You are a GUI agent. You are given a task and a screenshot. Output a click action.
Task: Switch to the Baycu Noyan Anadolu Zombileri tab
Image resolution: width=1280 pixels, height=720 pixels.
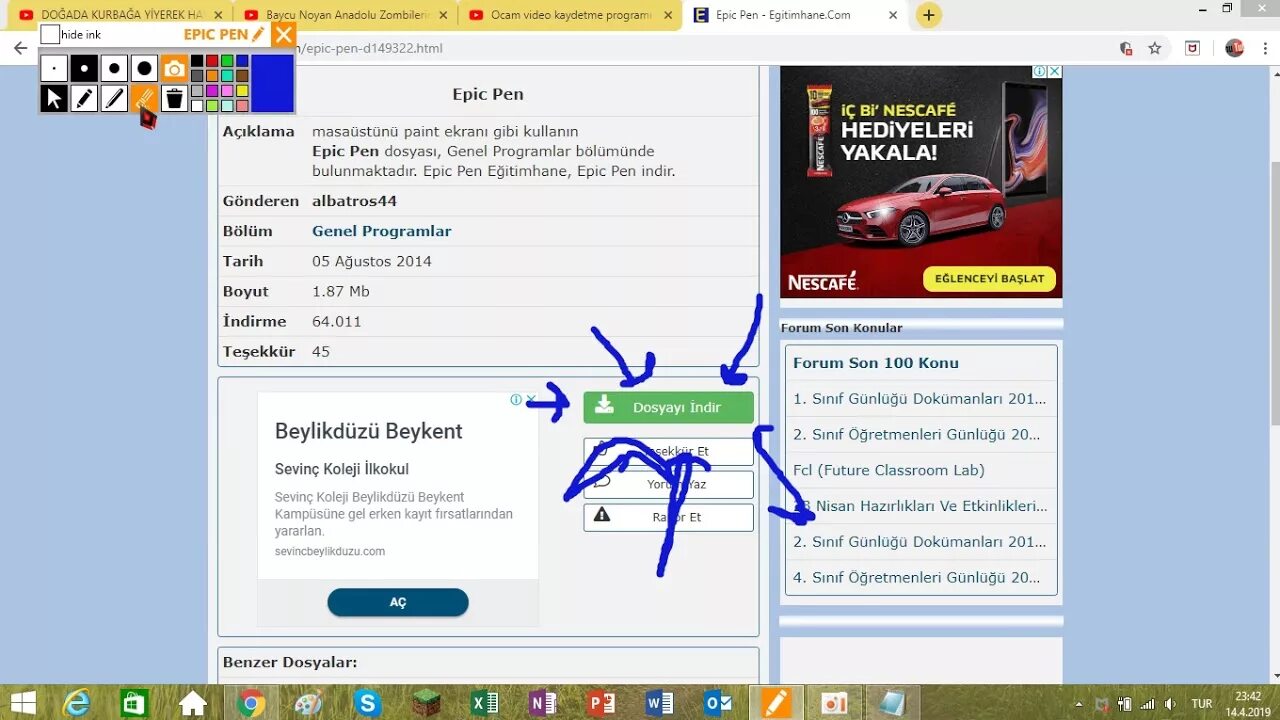tap(346, 15)
